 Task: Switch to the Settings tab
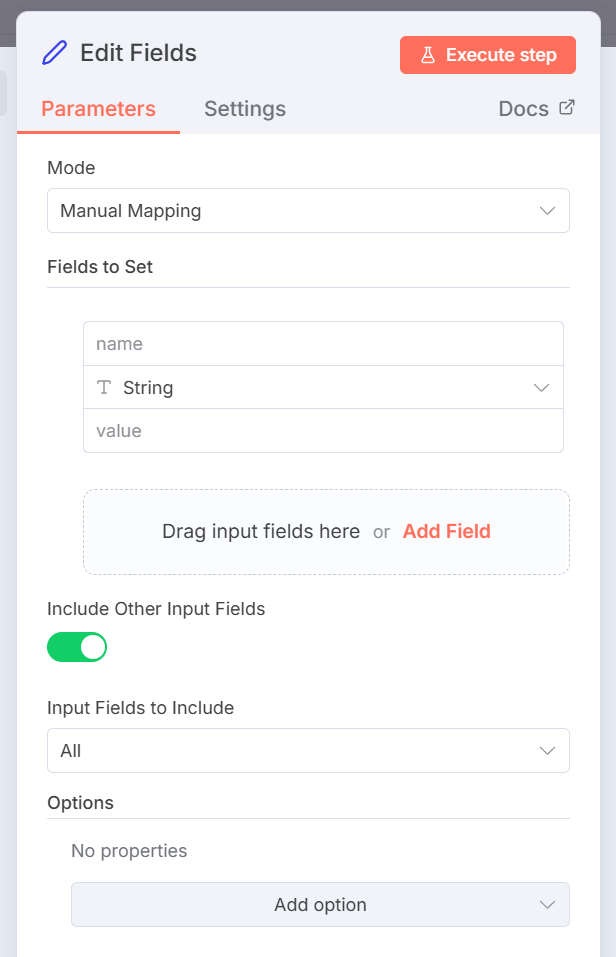click(245, 109)
